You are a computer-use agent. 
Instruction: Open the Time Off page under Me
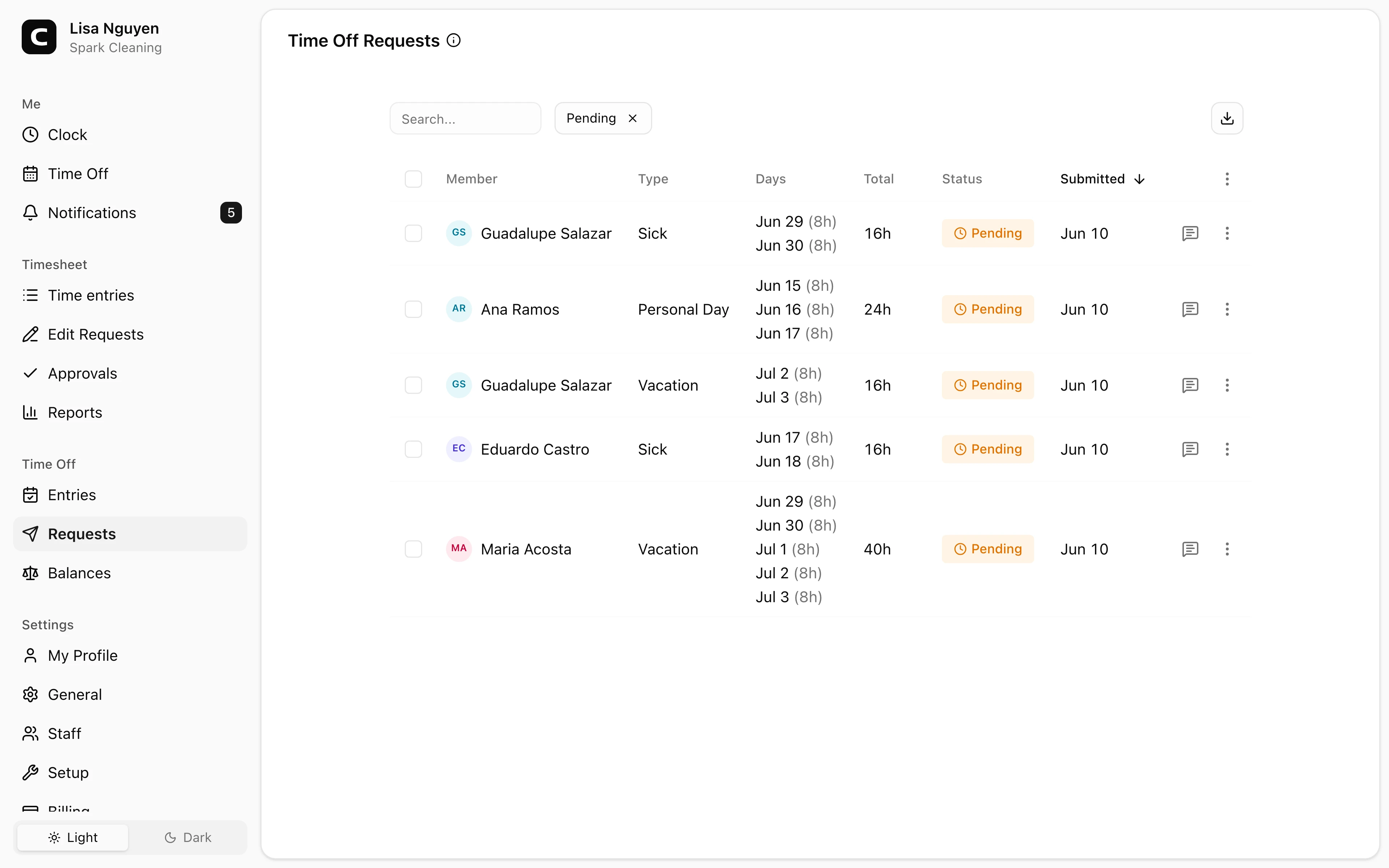[x=130, y=174]
